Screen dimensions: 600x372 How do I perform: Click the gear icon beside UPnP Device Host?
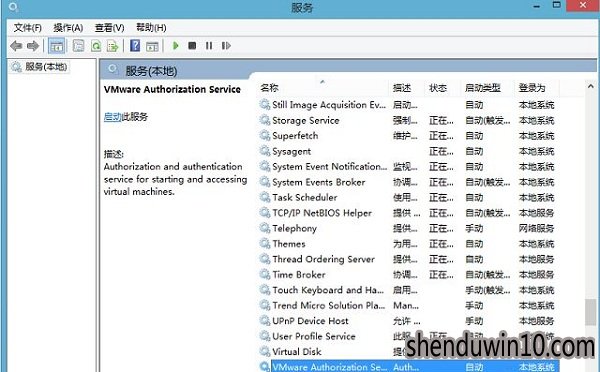pos(265,321)
